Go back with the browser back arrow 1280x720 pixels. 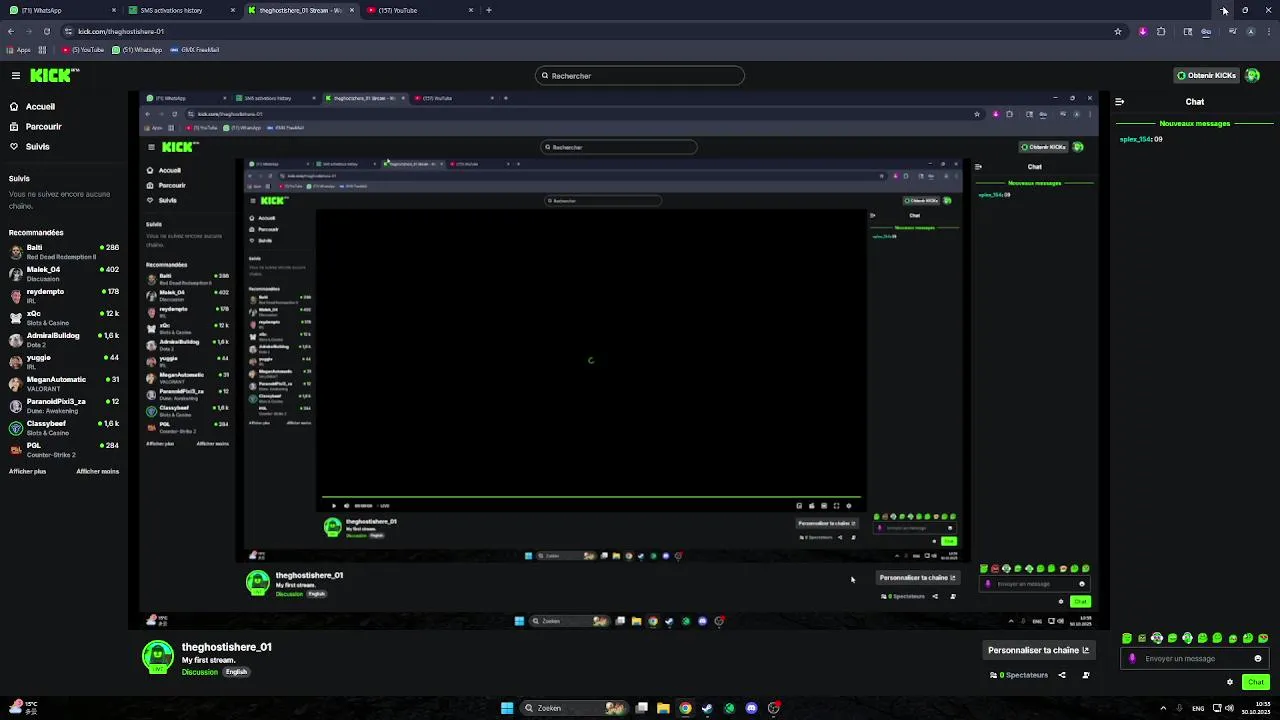[11, 31]
